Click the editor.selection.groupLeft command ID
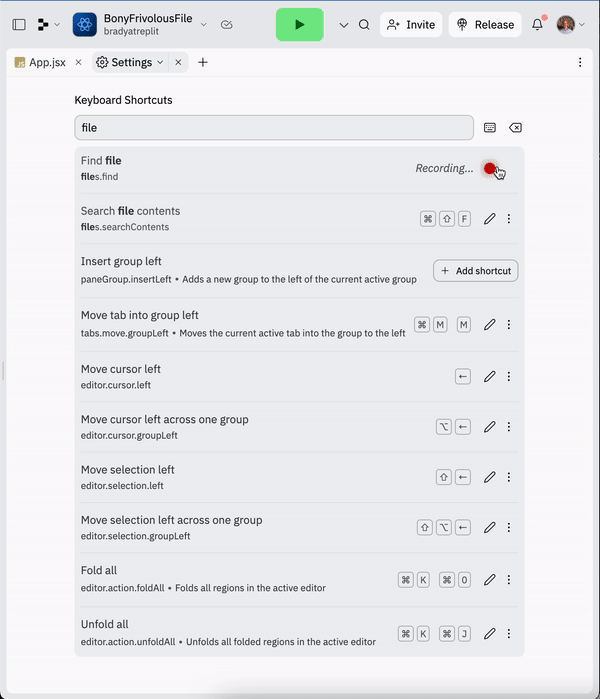This screenshot has width=600, height=699. pos(136,536)
